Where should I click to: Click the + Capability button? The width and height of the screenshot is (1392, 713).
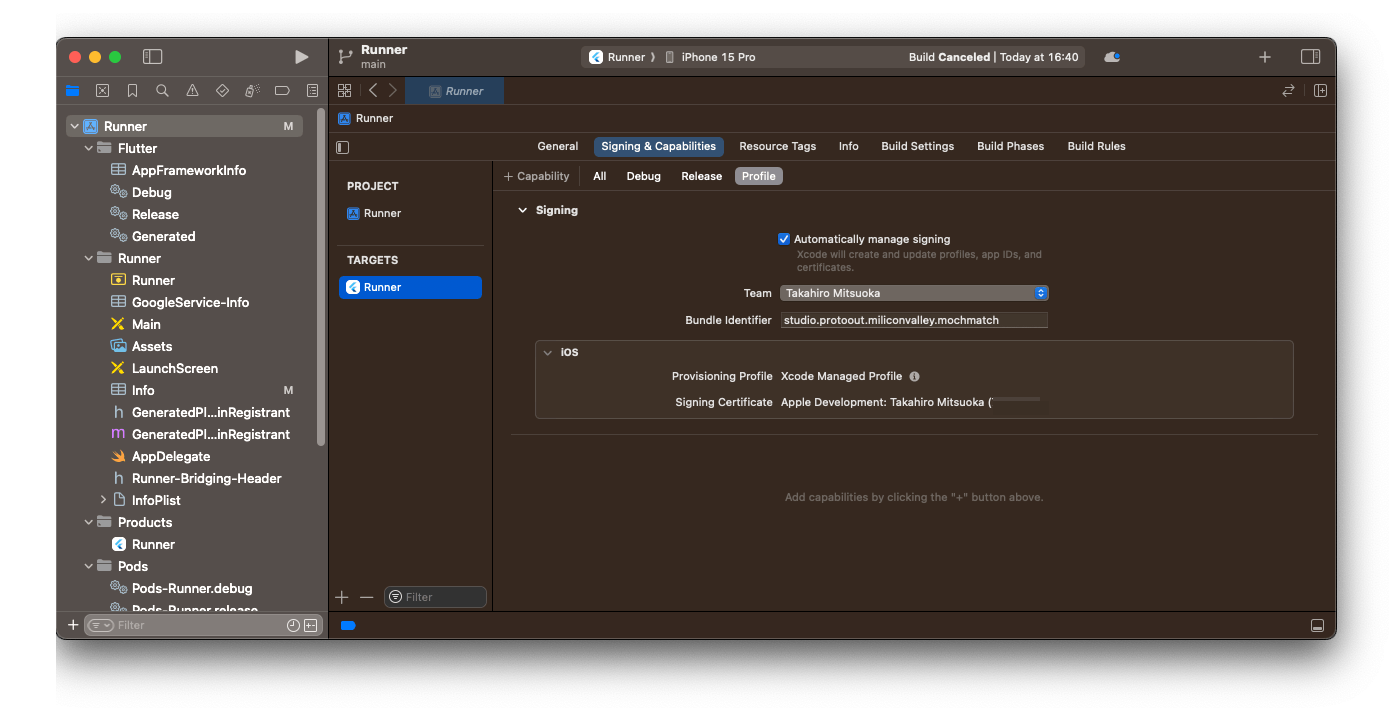[x=537, y=176]
